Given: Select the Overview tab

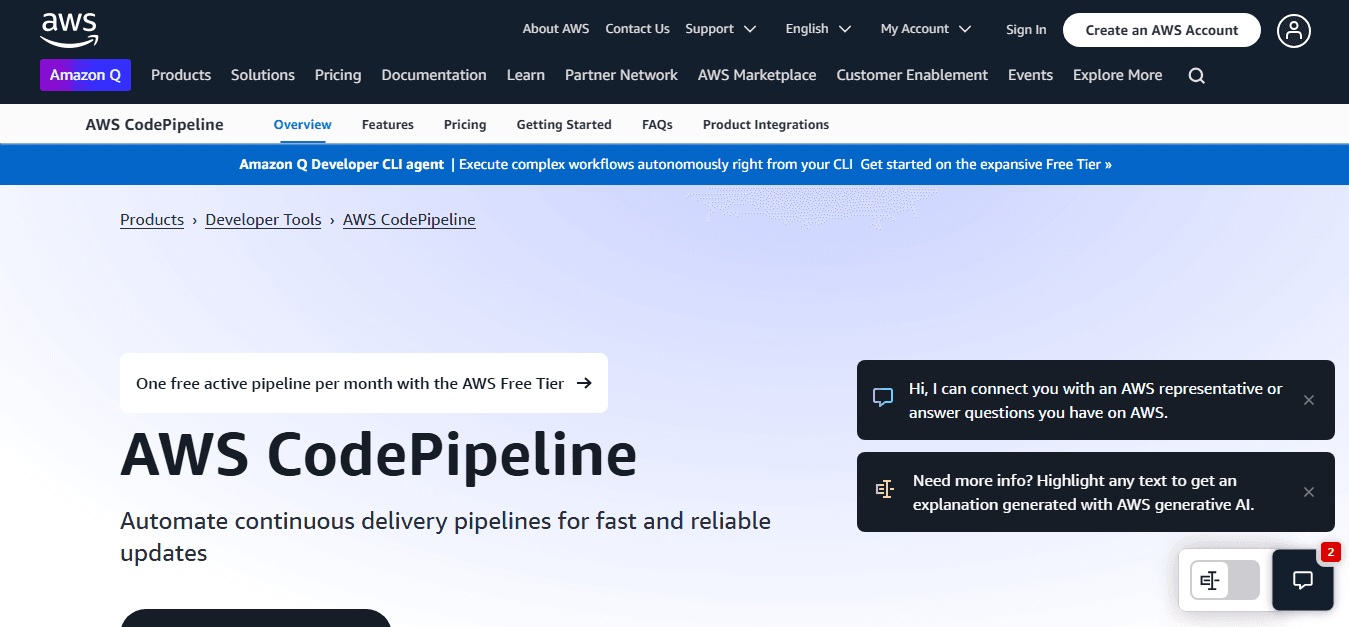Looking at the screenshot, I should pos(303,125).
